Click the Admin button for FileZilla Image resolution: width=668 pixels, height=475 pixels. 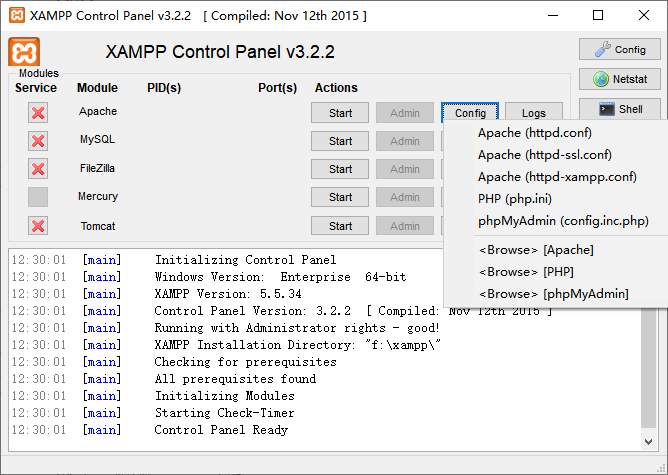click(405, 169)
